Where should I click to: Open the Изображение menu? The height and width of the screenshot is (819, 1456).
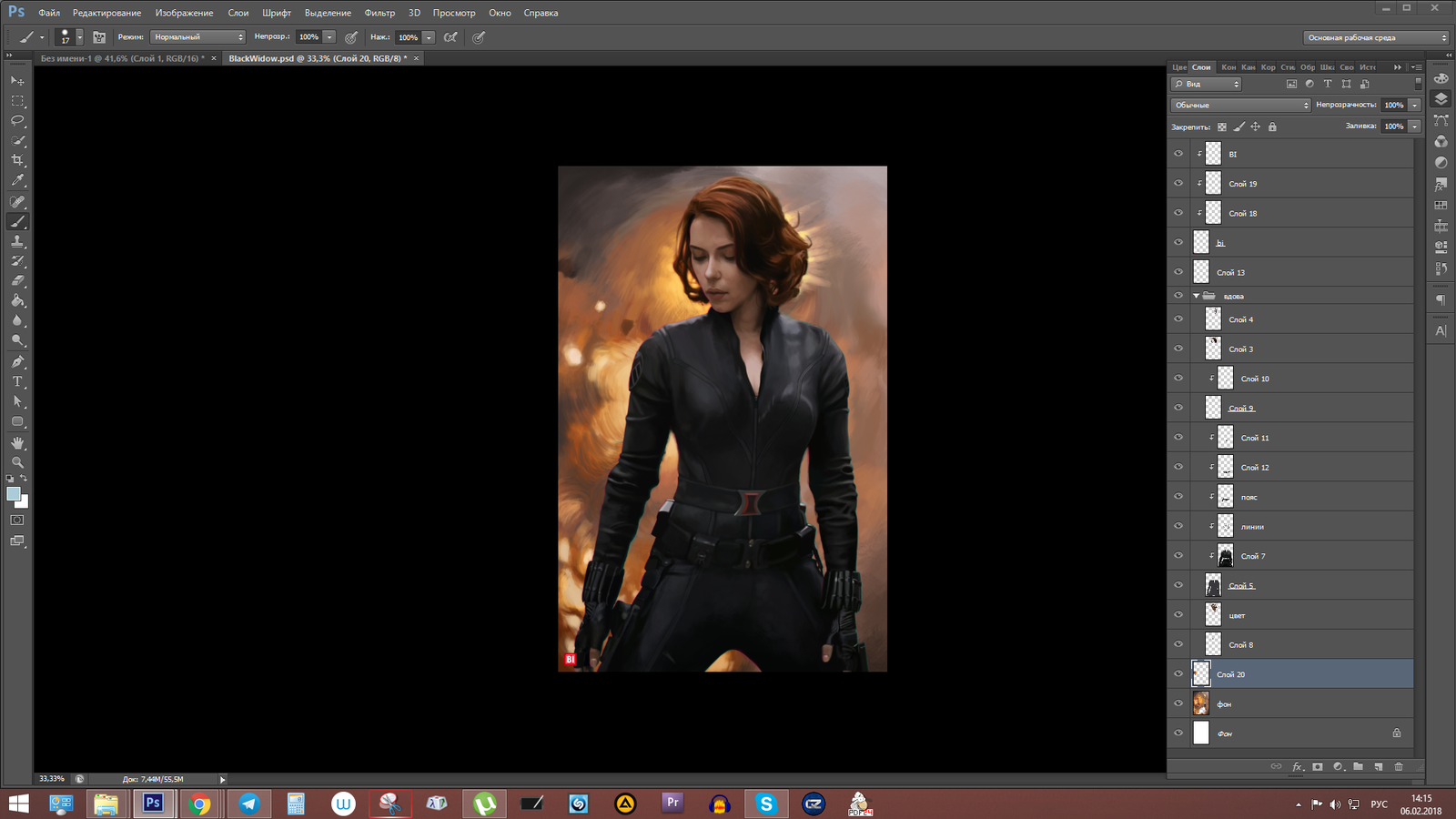point(184,13)
